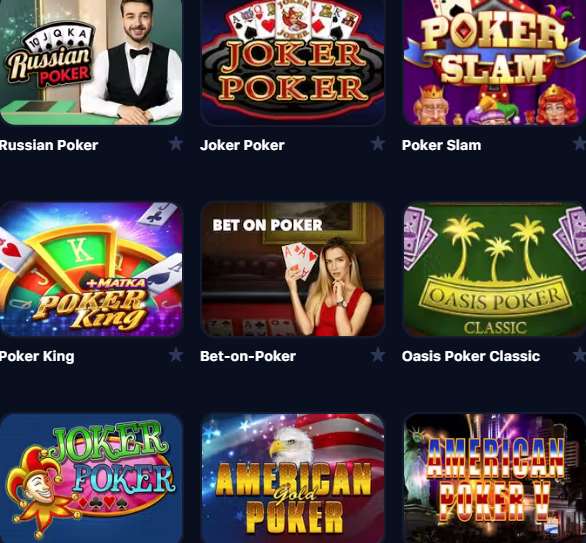Favorite Russian Poker with its star icon
Screen dimensions: 586x543
click(x=176, y=144)
